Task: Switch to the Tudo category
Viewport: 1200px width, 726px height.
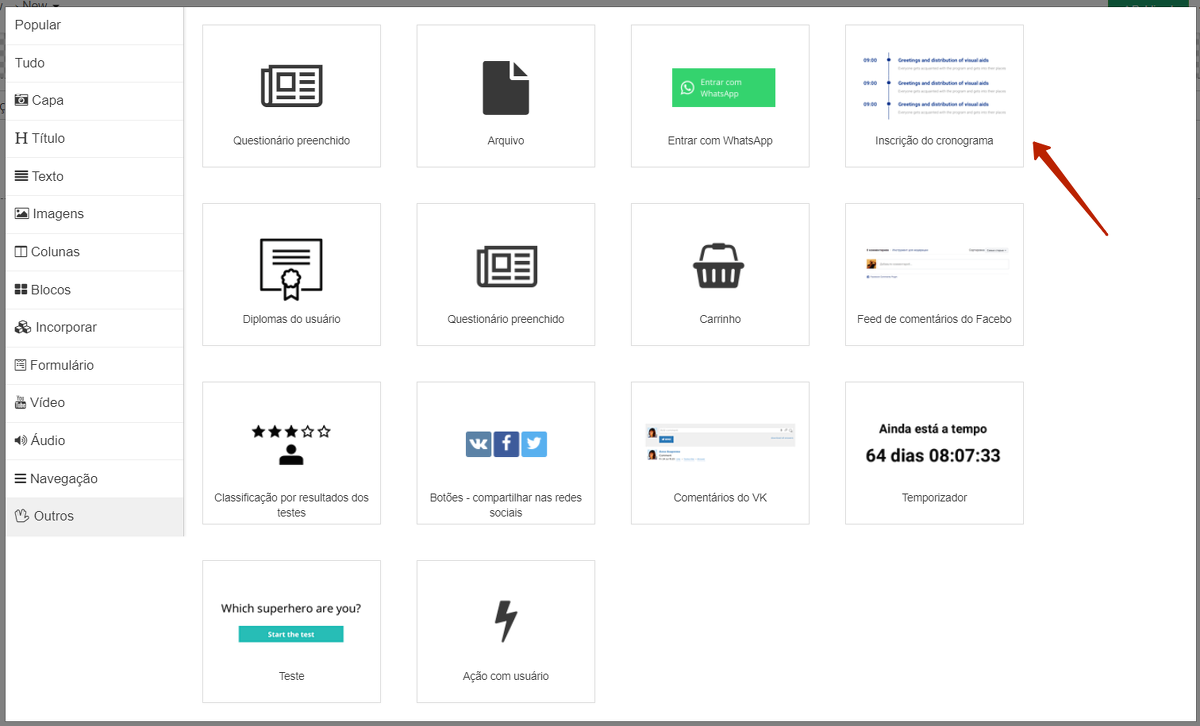Action: (x=30, y=63)
